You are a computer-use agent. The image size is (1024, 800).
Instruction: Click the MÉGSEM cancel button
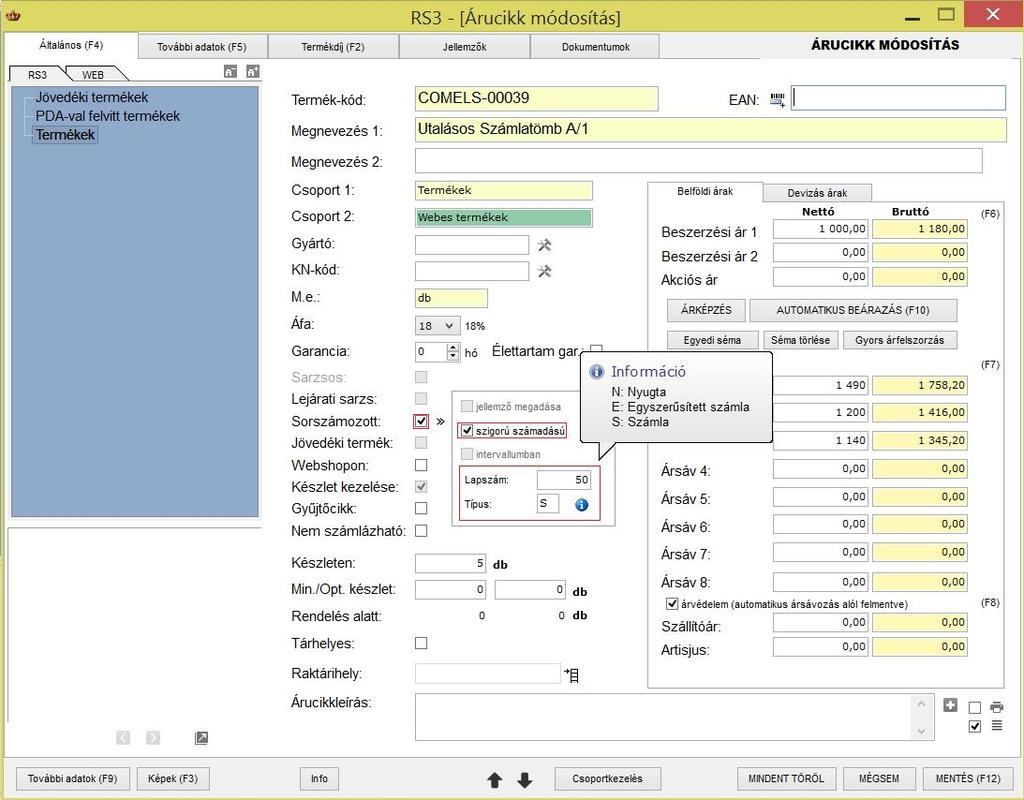[879, 778]
